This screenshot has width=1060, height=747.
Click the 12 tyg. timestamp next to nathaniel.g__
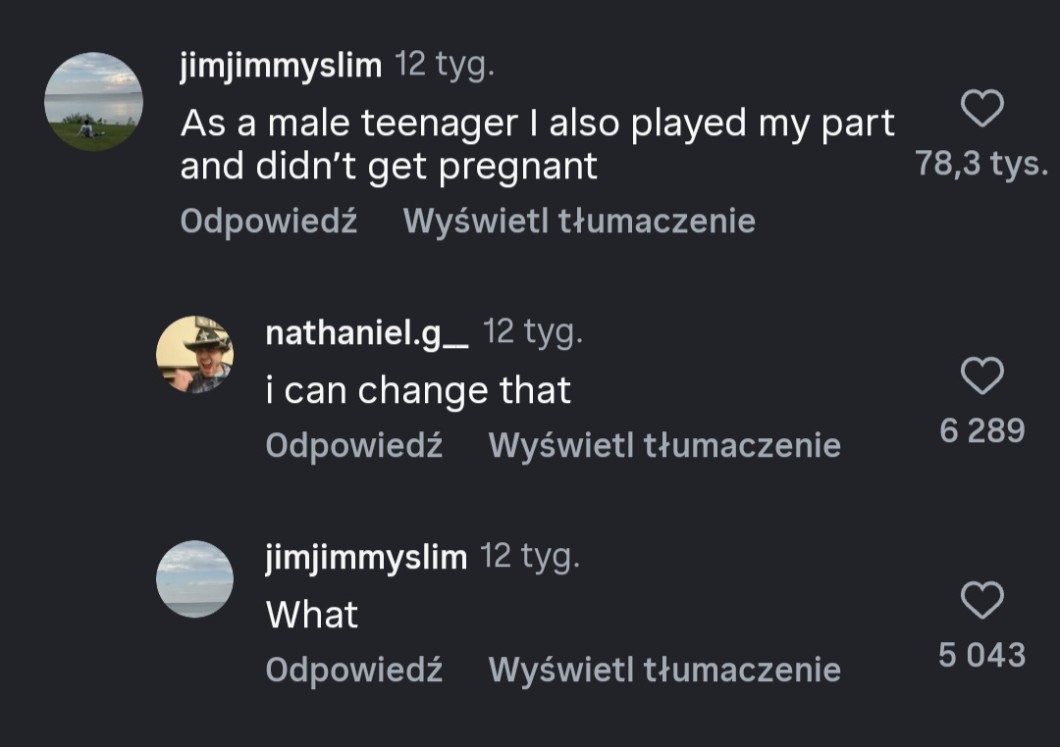click(532, 333)
